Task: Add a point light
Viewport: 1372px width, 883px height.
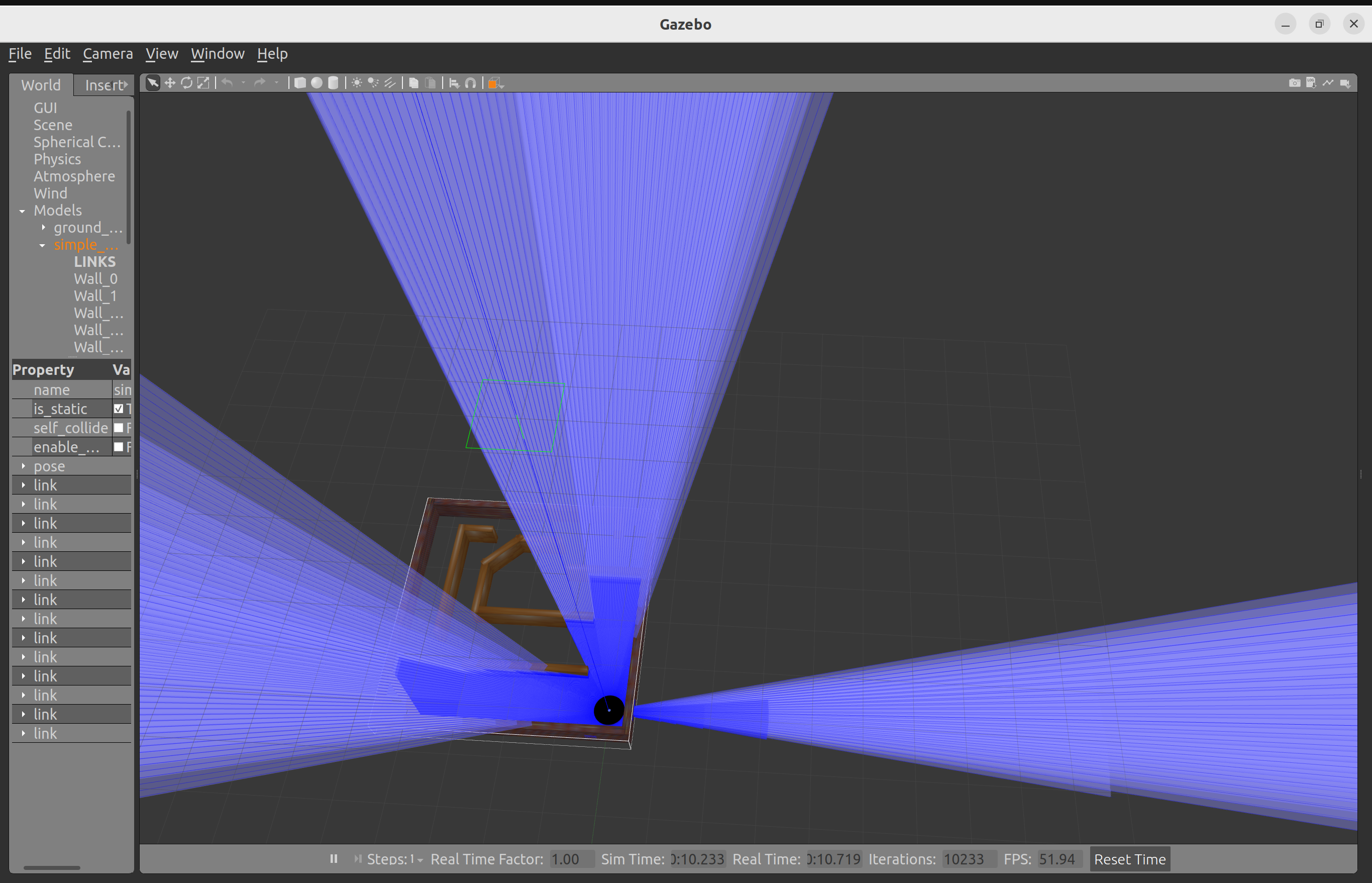Action: [x=357, y=83]
